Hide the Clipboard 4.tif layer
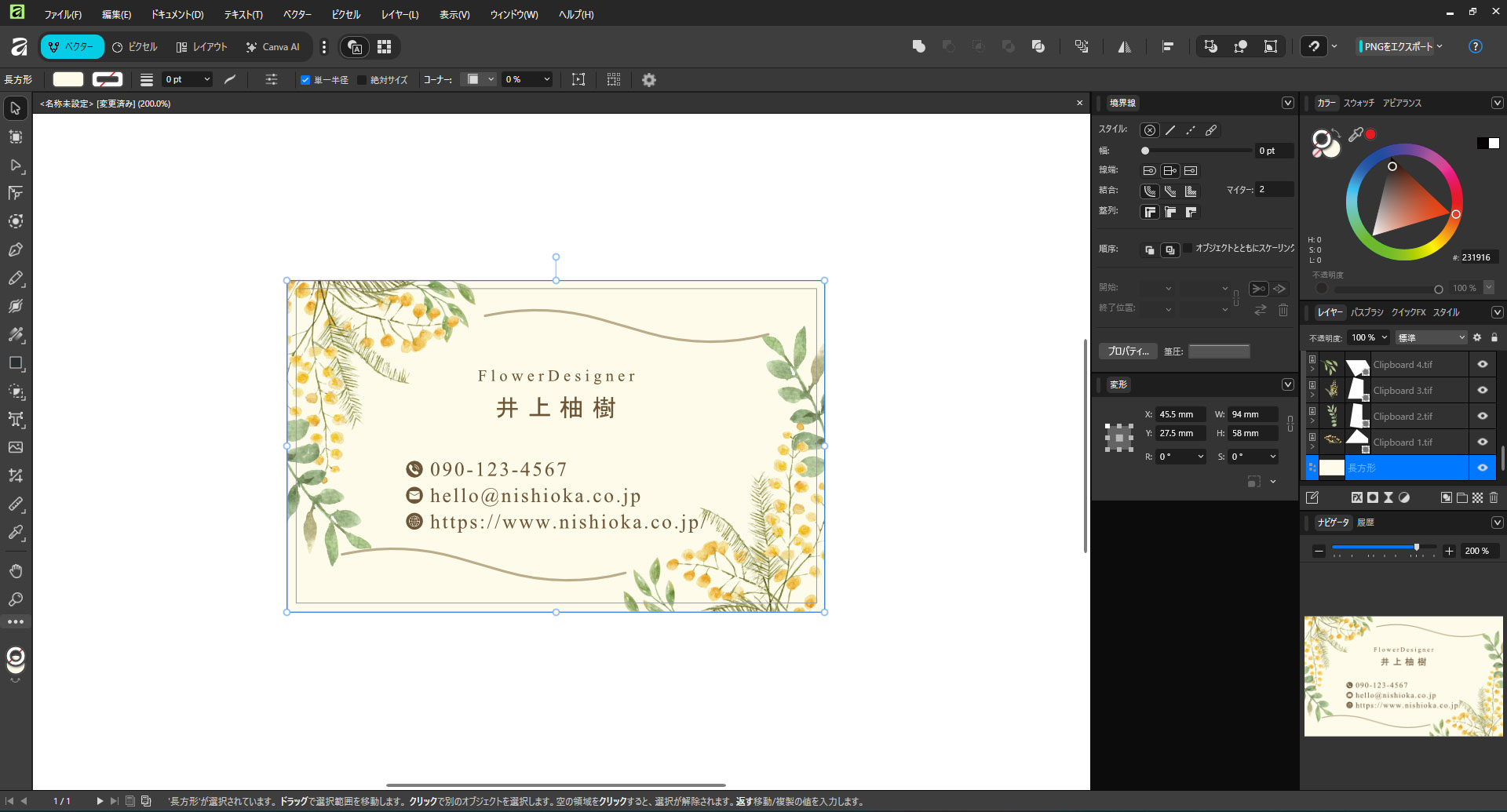The height and width of the screenshot is (812, 1507). click(1483, 363)
